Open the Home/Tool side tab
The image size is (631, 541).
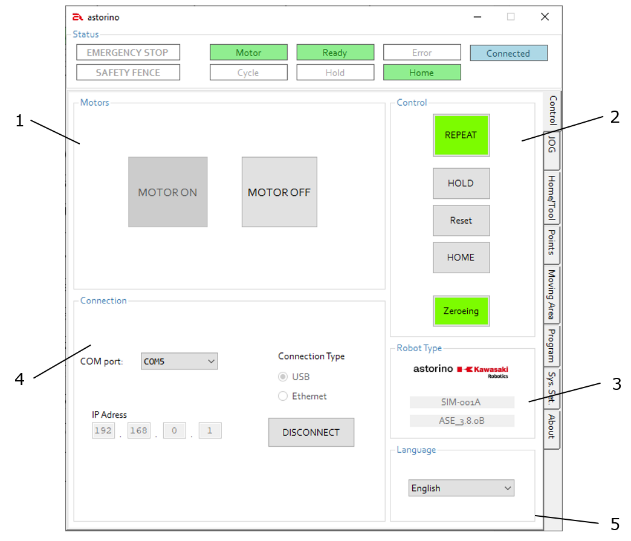[552, 197]
